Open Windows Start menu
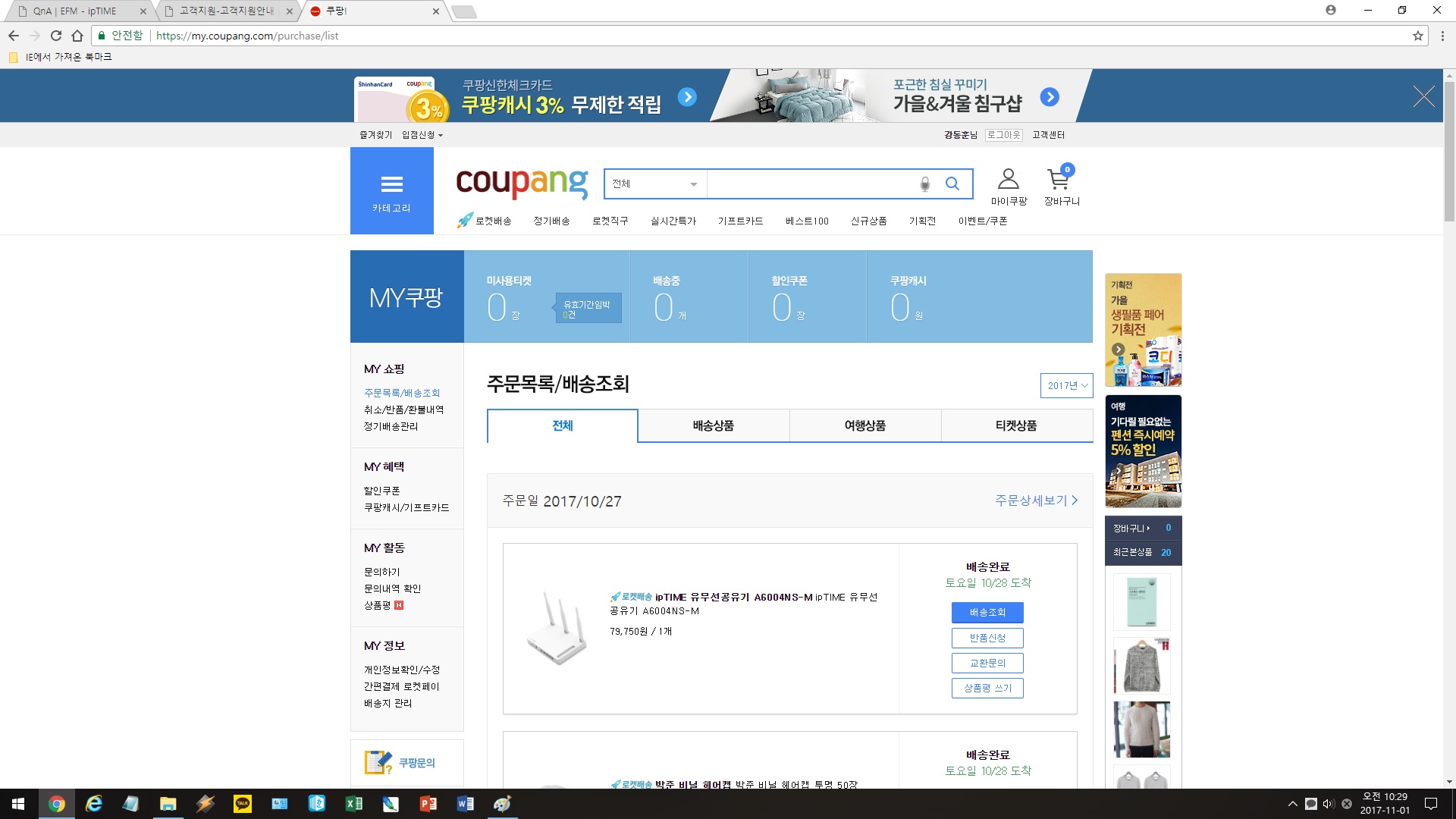The width and height of the screenshot is (1456, 819). pos(18,804)
